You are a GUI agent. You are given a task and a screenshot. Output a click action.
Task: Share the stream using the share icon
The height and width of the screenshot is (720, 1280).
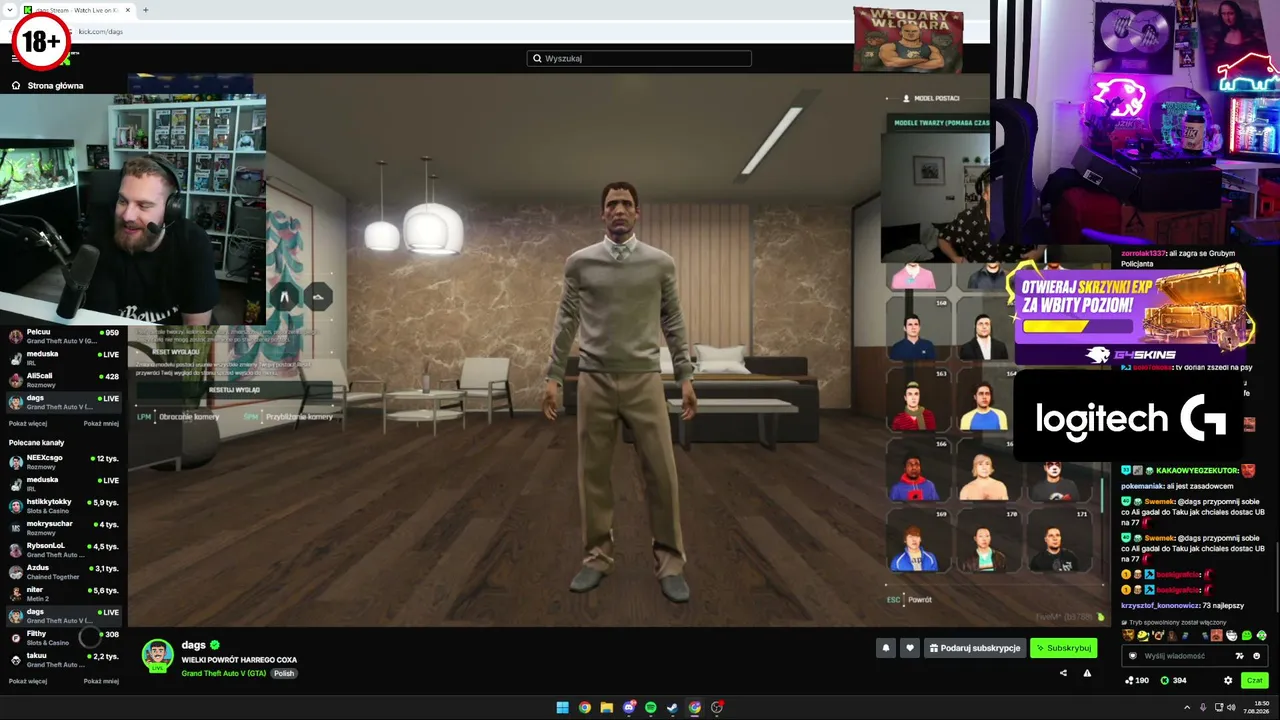(x=1063, y=673)
